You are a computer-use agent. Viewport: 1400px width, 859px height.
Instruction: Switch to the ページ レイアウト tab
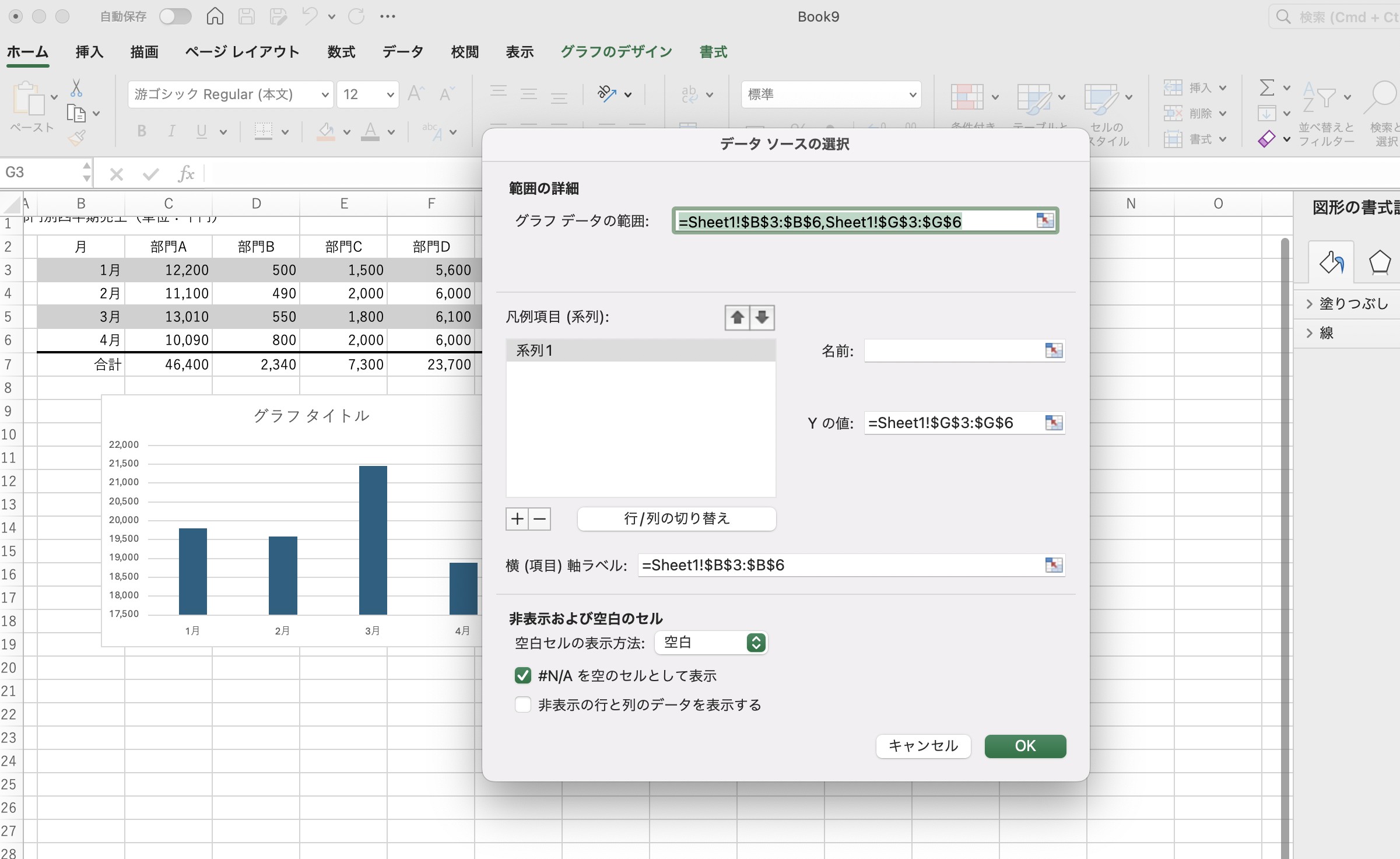click(242, 52)
